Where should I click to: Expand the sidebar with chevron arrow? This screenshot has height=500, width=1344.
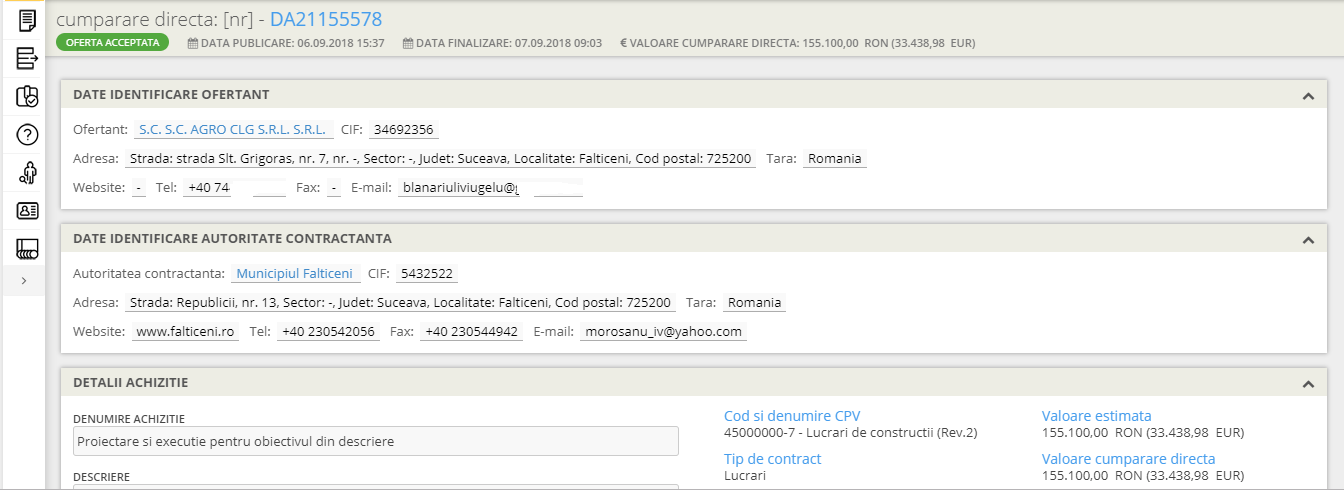23,281
